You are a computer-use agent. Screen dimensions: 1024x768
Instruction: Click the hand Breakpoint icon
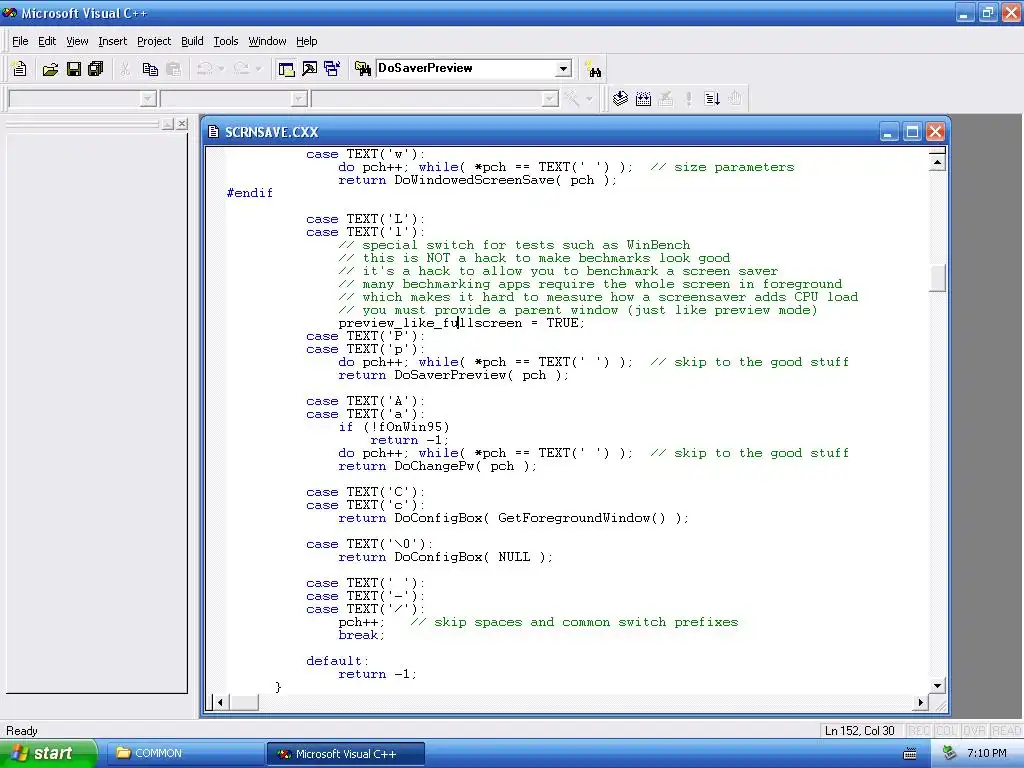(x=735, y=99)
